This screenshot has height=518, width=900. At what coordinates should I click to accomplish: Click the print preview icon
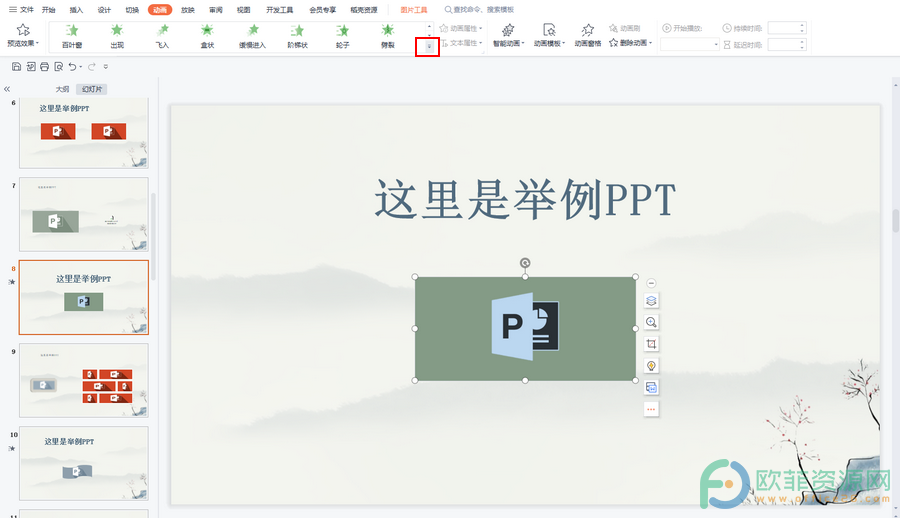tap(59, 67)
